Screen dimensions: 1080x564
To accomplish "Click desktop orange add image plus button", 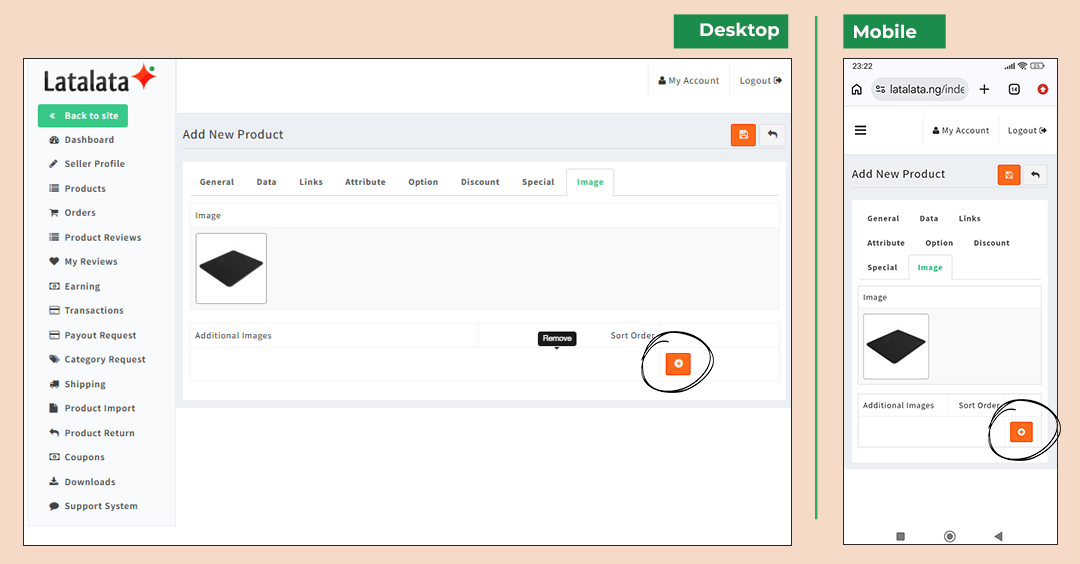I will coord(678,364).
